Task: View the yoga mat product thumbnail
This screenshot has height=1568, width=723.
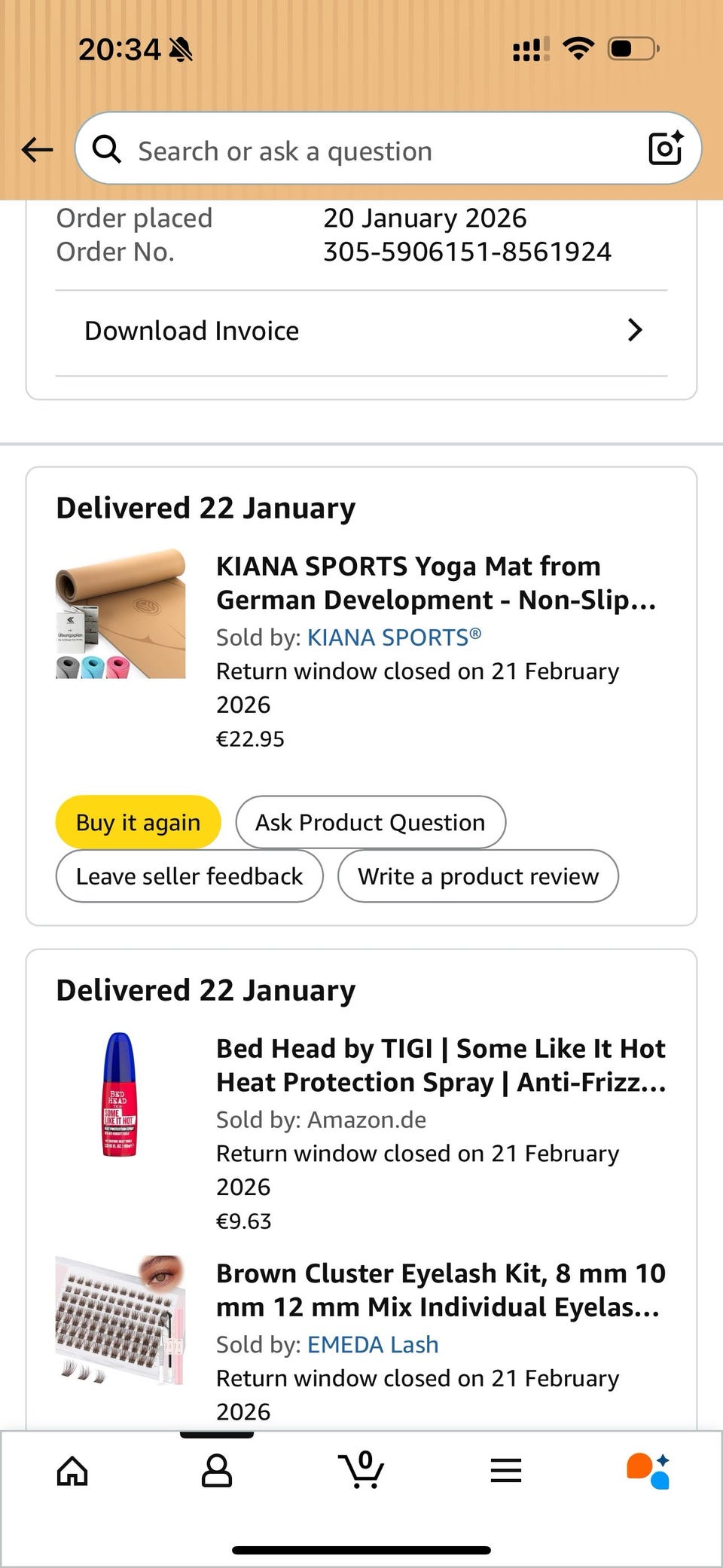Action: tap(120, 613)
